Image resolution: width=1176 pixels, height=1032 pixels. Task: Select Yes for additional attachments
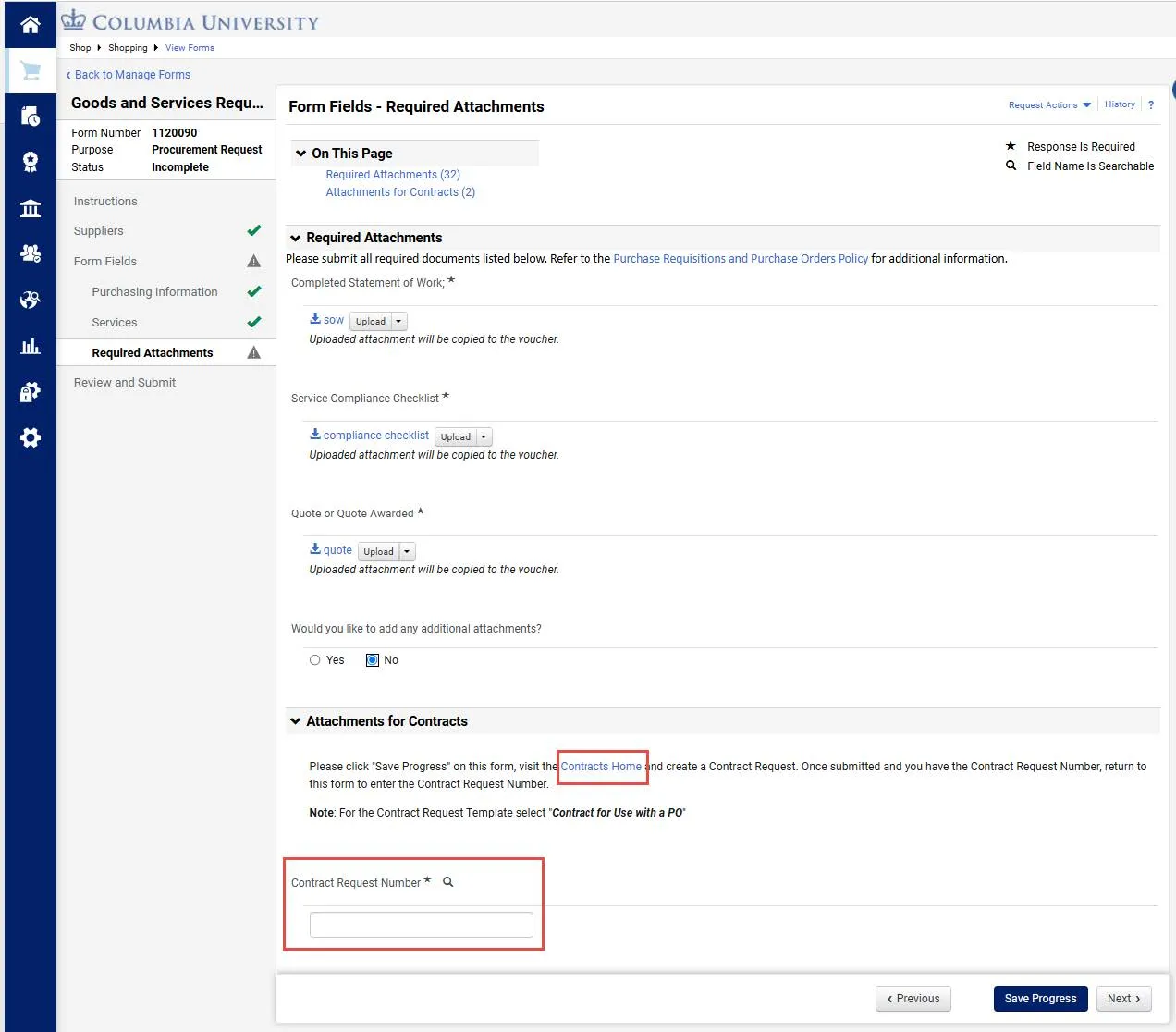[x=315, y=660]
